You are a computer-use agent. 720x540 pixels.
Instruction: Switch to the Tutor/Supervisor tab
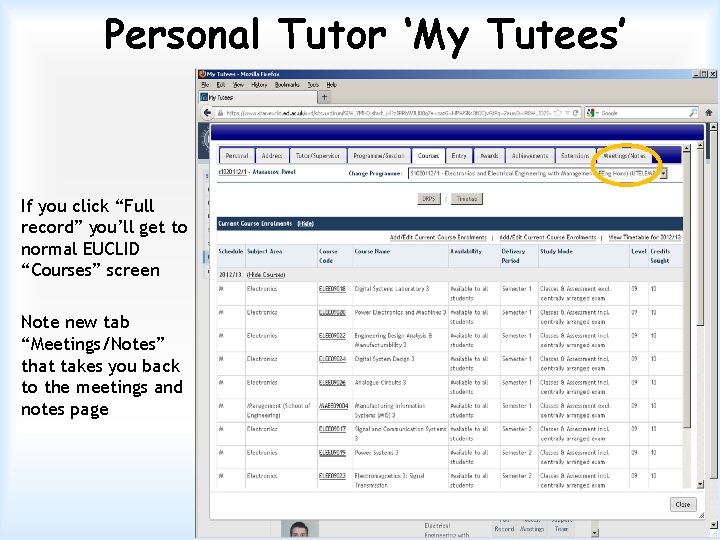(318, 156)
